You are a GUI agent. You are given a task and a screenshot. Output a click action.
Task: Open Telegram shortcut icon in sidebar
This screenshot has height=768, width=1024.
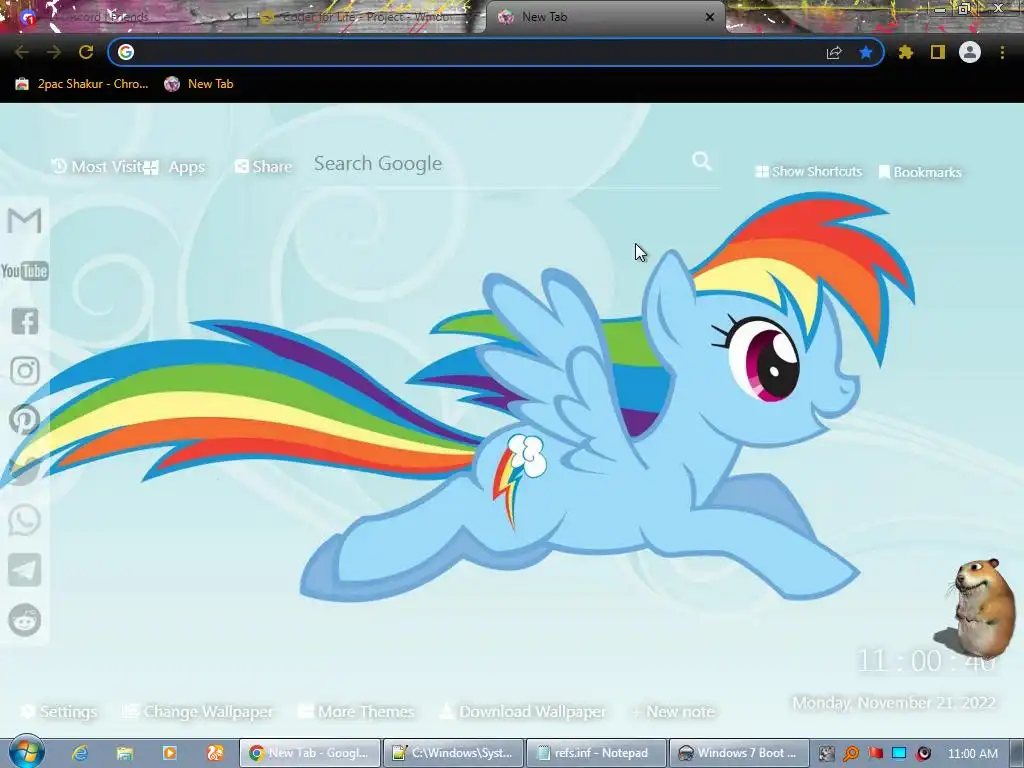(x=25, y=570)
